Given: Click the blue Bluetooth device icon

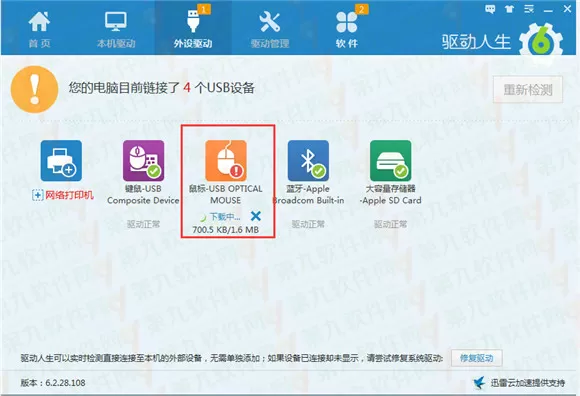Looking at the screenshot, I should coord(308,161).
